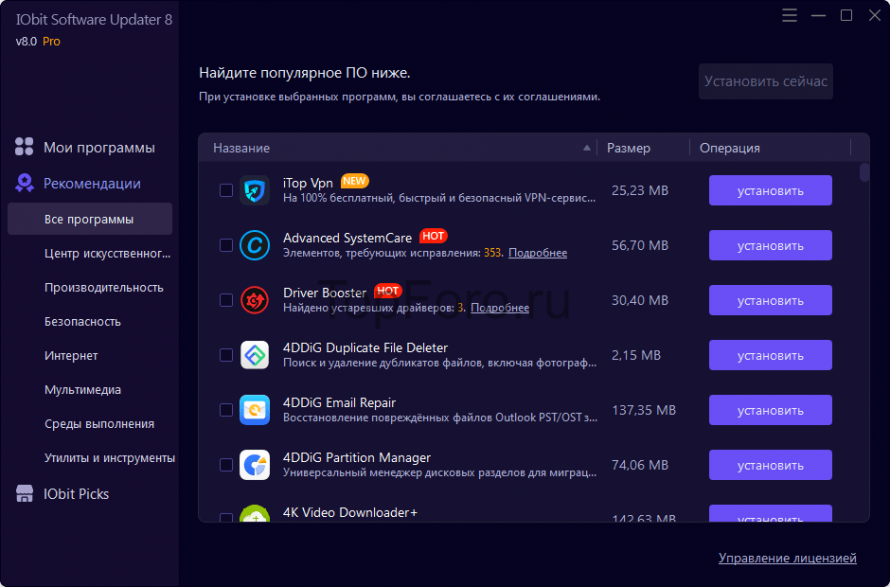Open Подробнее link for Advanced SystemCare
The height and width of the screenshot is (587, 890).
tap(538, 253)
